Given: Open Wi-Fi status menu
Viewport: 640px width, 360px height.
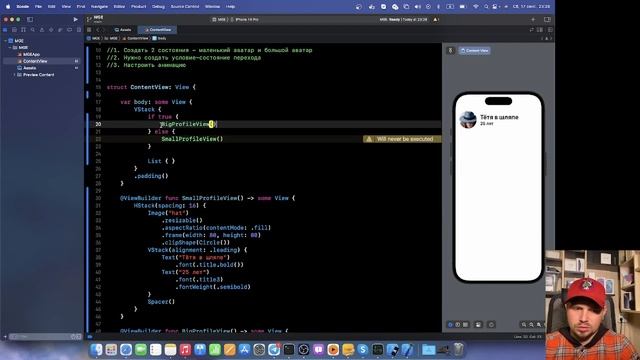Looking at the screenshot, I should [476, 7].
